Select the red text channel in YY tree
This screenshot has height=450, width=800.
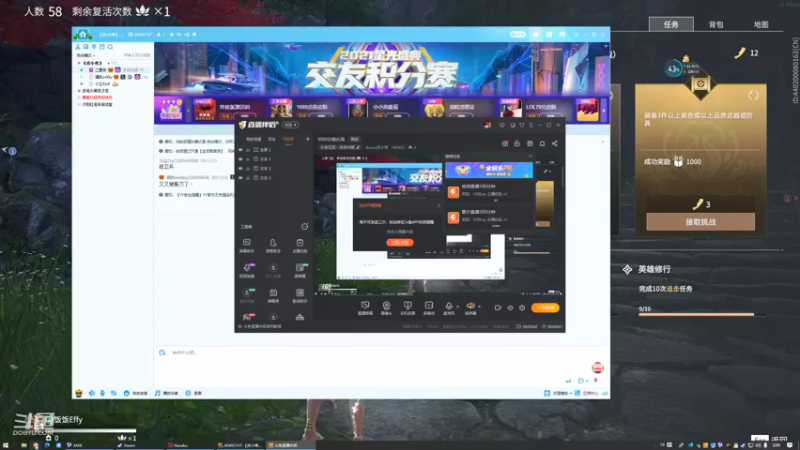97,97
